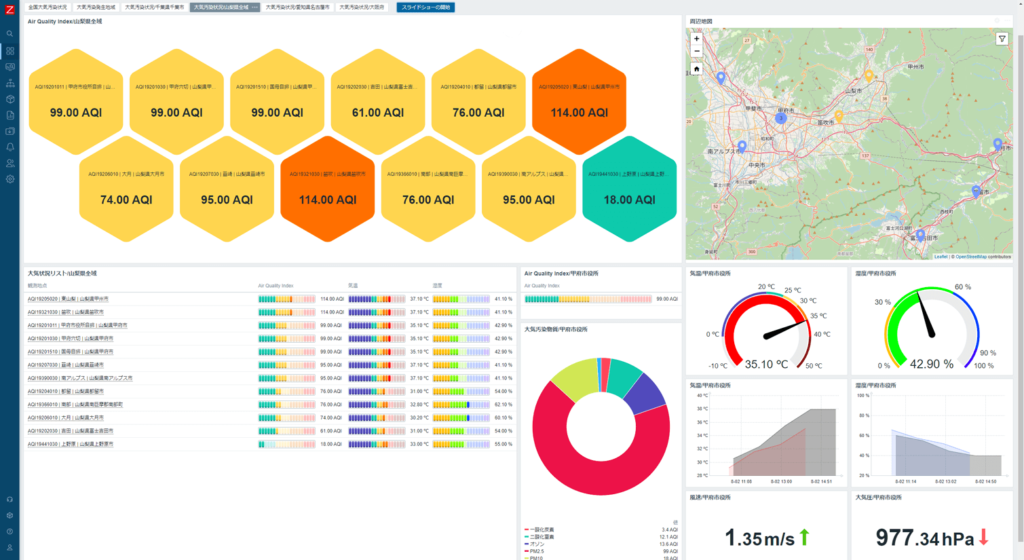This screenshot has width=1024, height=560.
Task: Open the AQI19202030 吉田 host link
Action: [x=70, y=431]
